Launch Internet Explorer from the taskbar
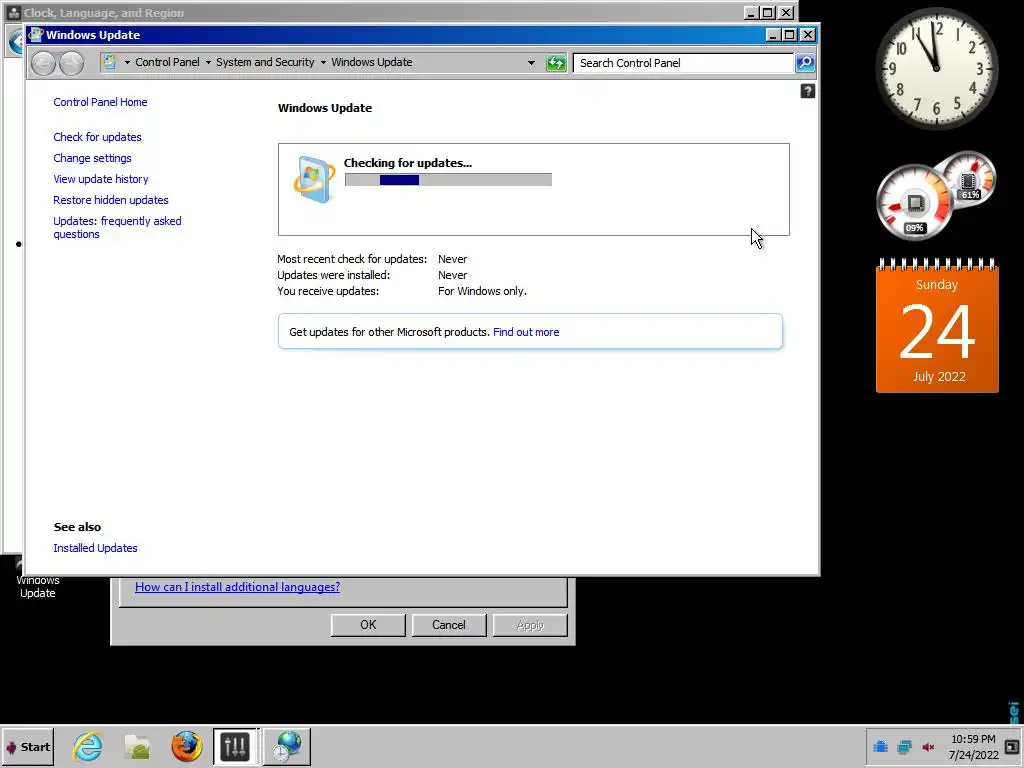This screenshot has height=768, width=1024. (x=88, y=746)
